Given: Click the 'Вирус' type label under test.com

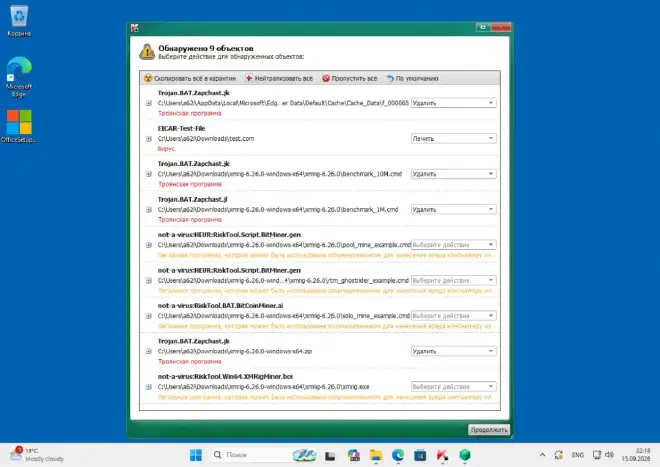Looking at the screenshot, I should tap(166, 149).
